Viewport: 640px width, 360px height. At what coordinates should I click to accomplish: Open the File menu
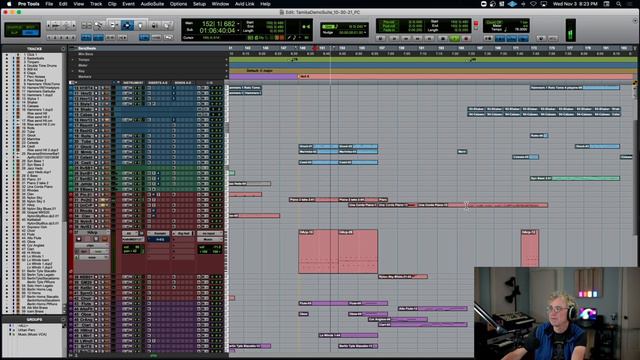49,4
